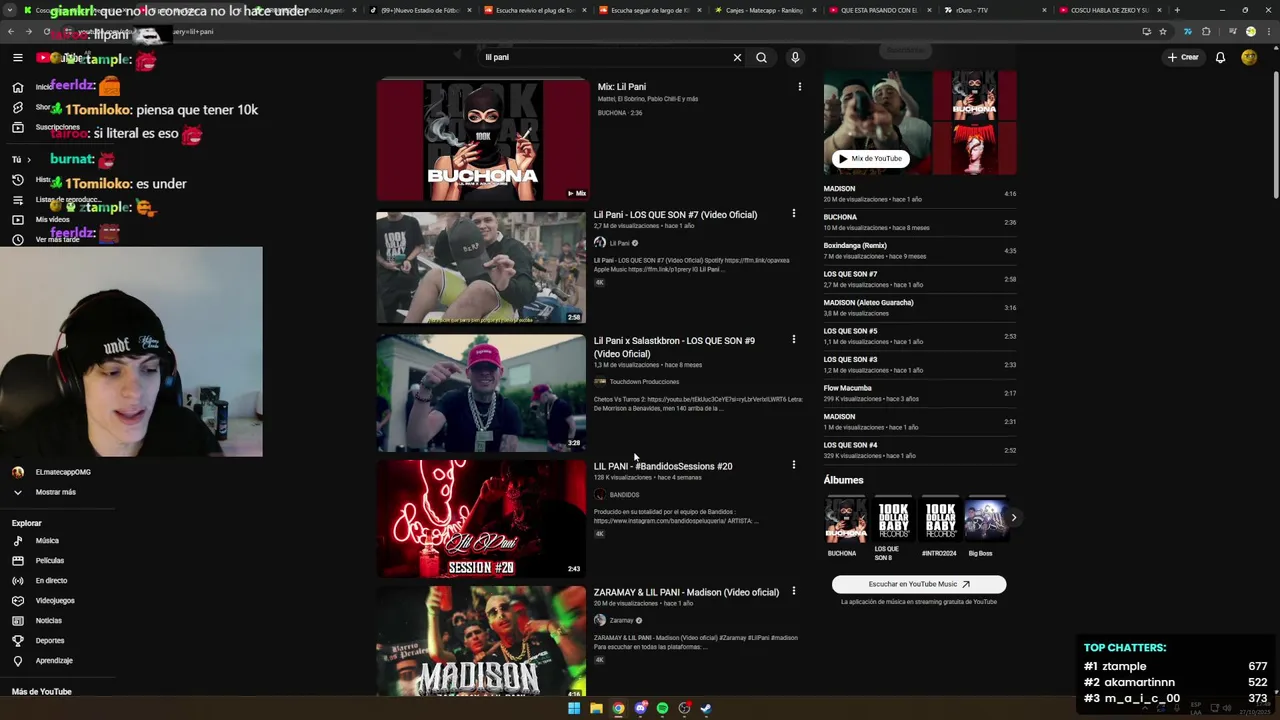Open options for Madison video result
The image size is (1280, 720).
(793, 591)
